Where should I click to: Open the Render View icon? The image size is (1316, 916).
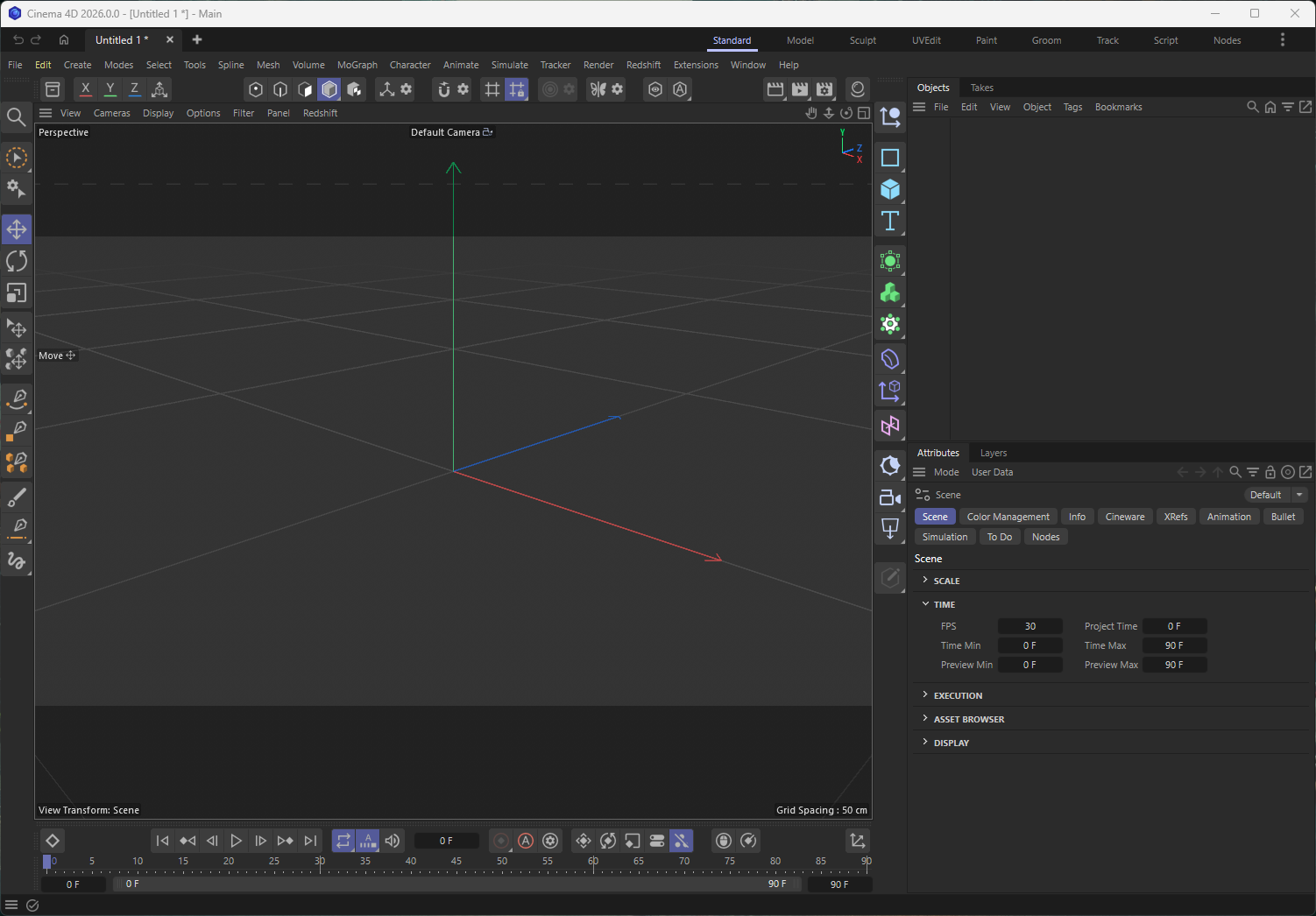pos(775,89)
